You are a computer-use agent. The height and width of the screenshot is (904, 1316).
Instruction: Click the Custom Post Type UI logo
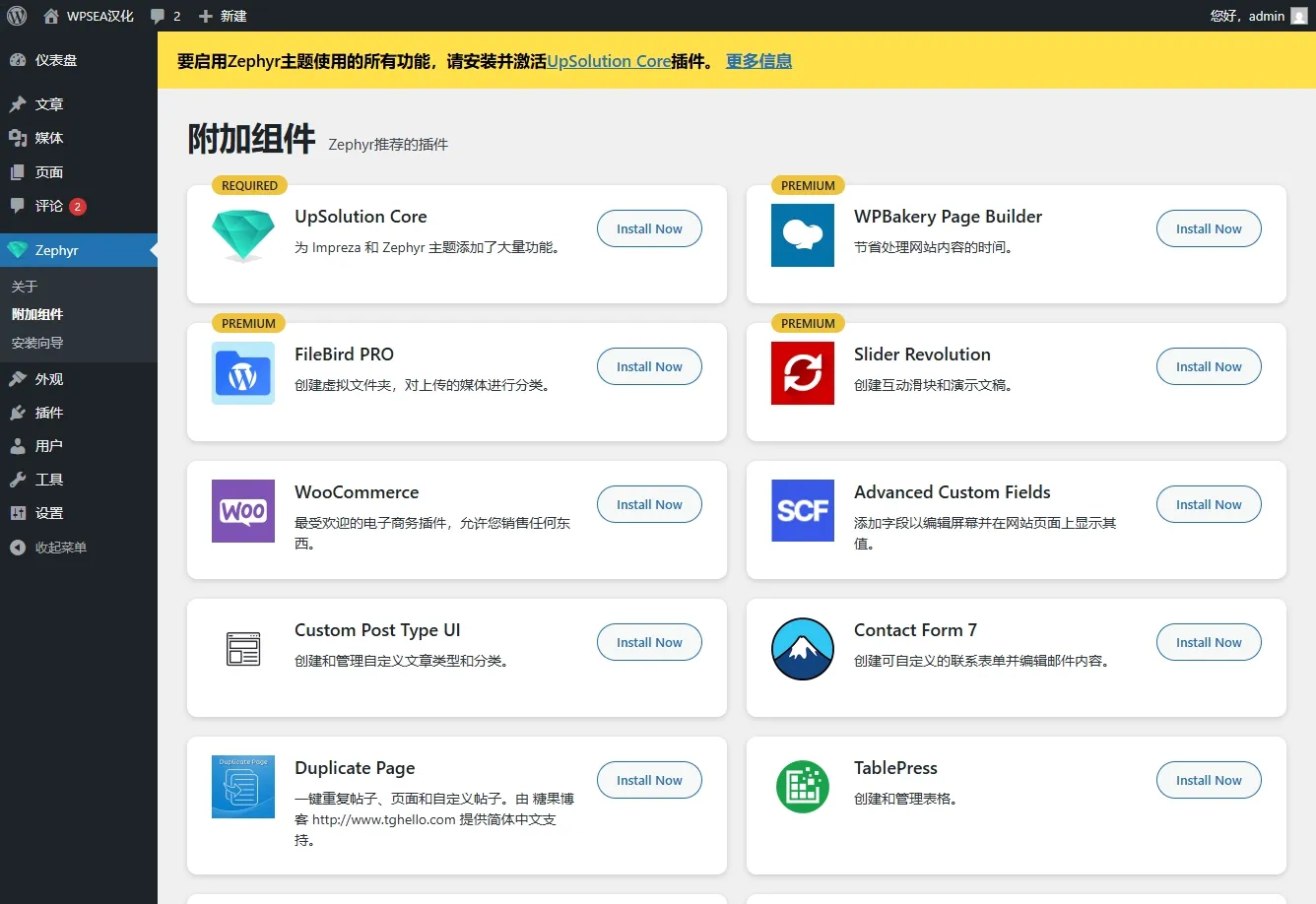pyautogui.click(x=243, y=649)
